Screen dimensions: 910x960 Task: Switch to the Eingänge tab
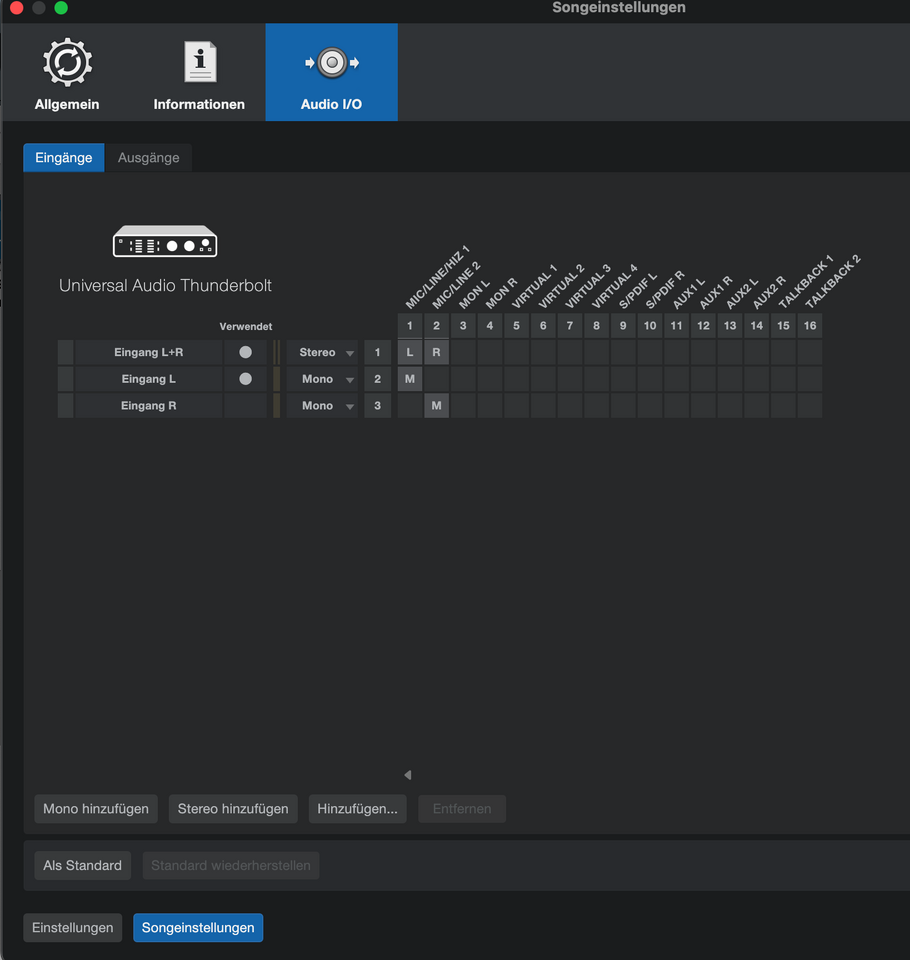pos(64,157)
